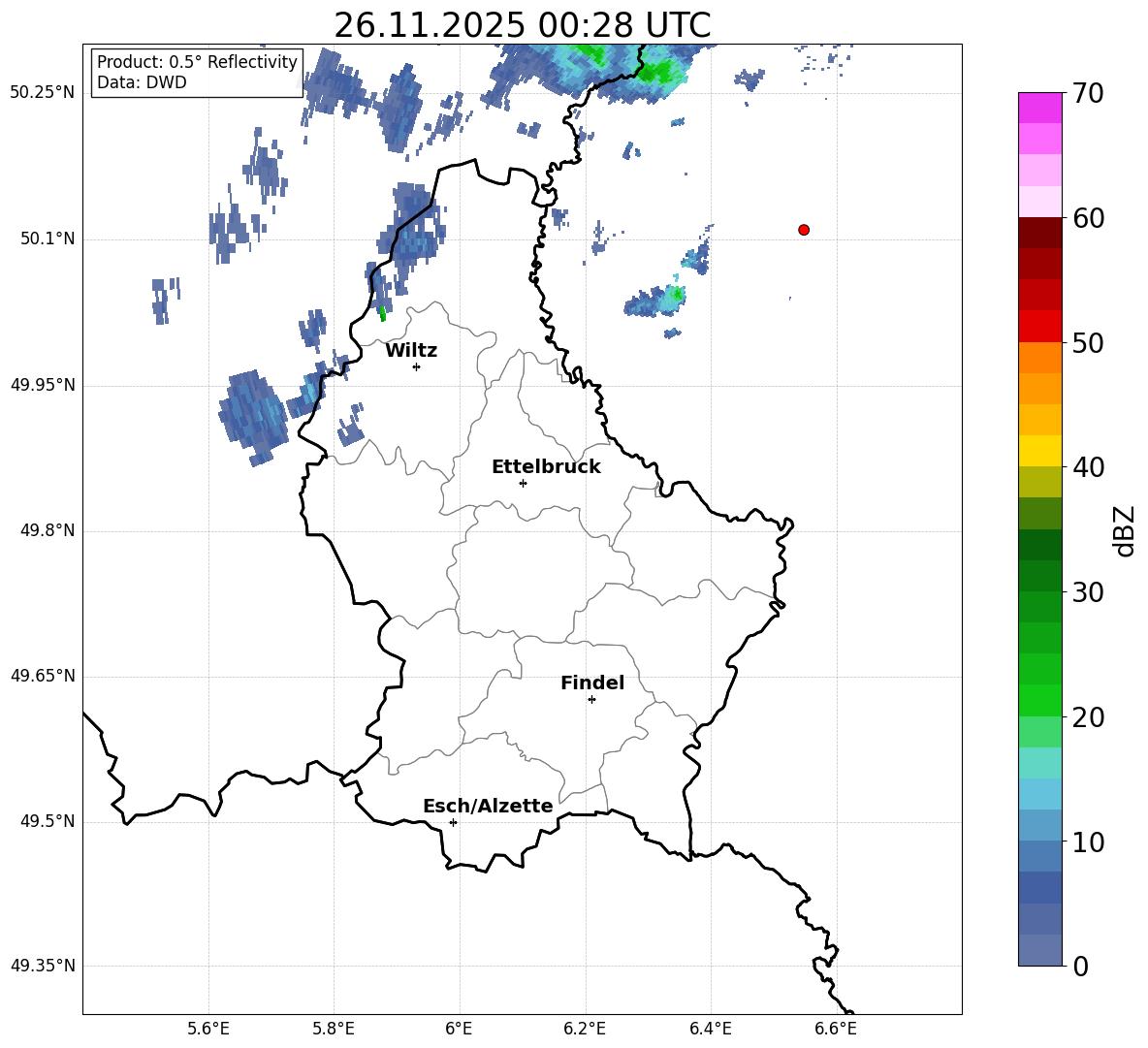Click the 6.4°E longitude label
1148x1048 pixels.
click(x=710, y=1029)
